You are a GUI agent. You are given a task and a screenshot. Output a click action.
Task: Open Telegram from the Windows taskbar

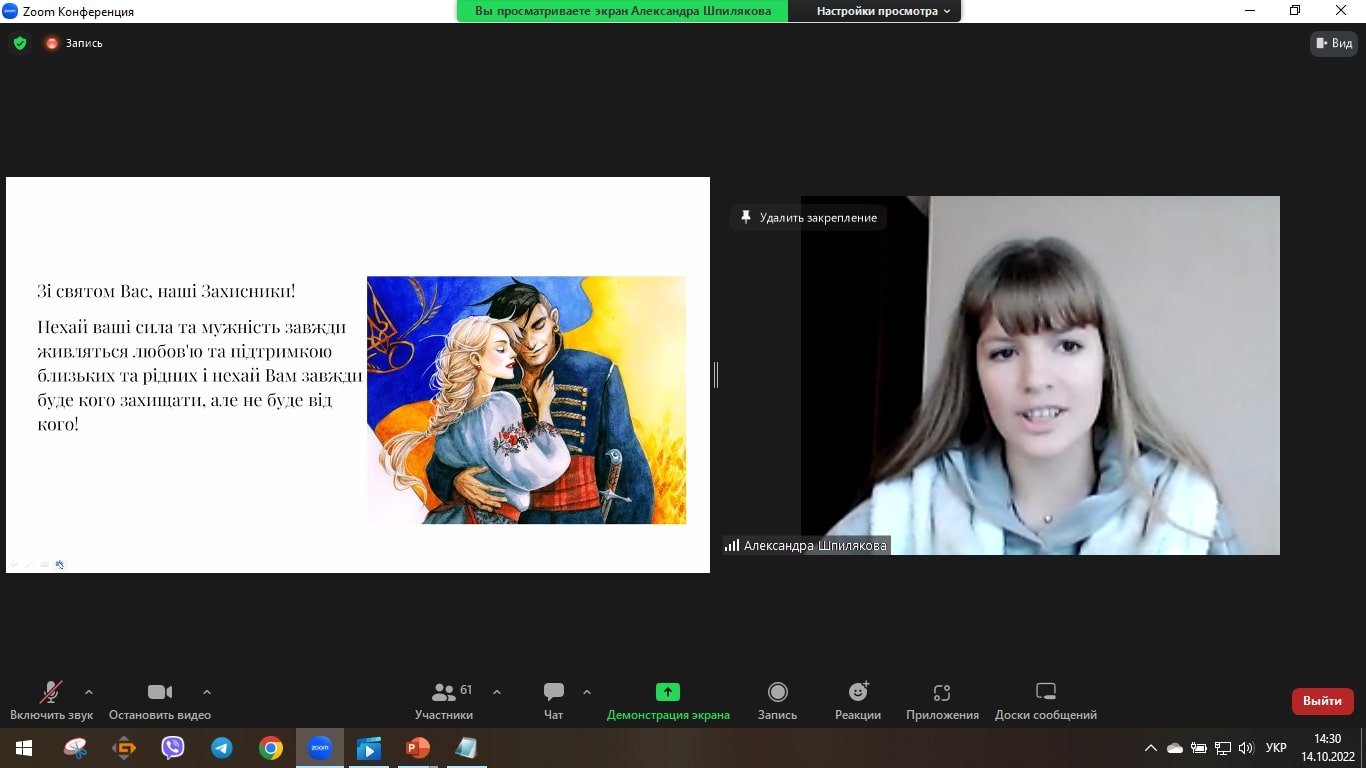point(222,748)
